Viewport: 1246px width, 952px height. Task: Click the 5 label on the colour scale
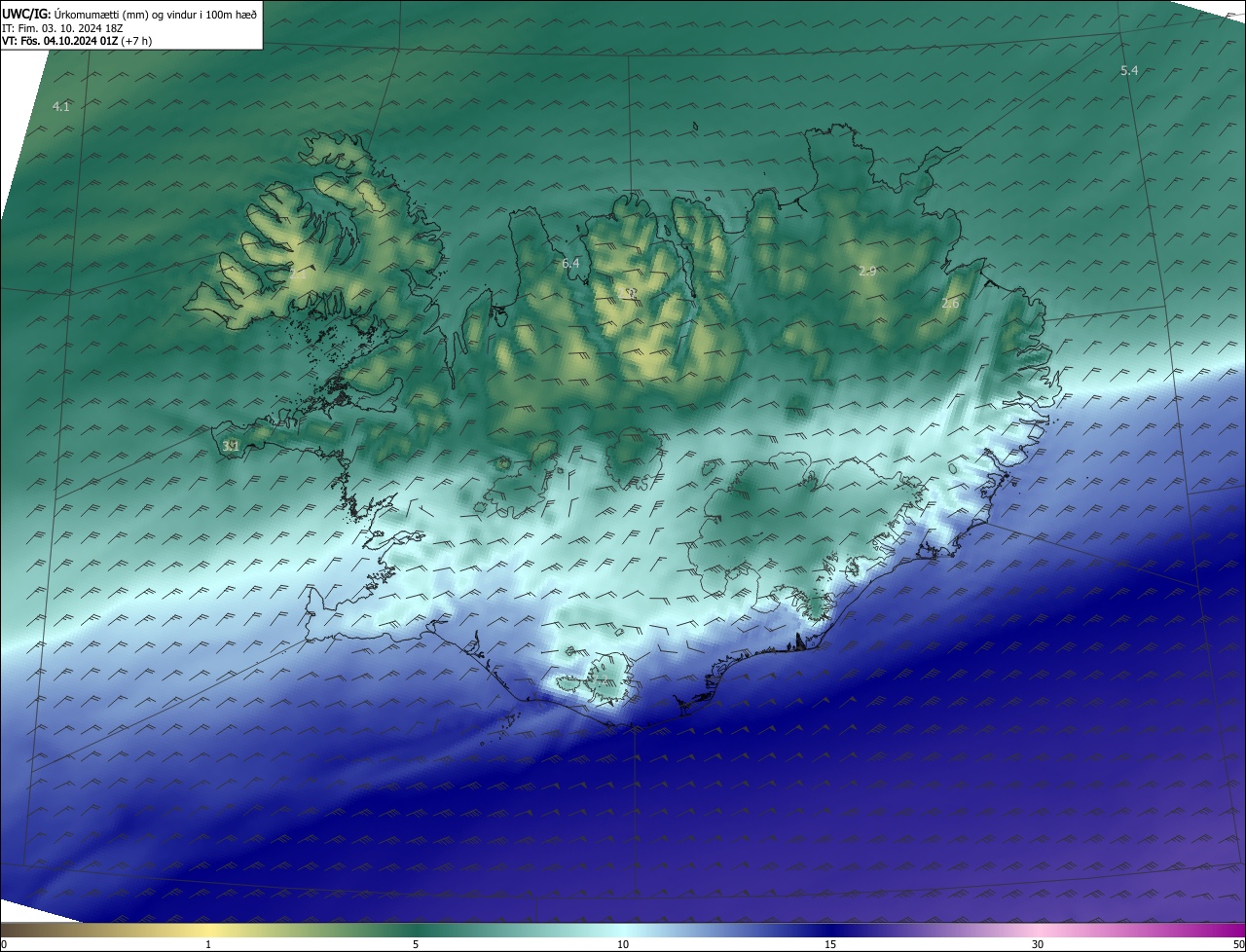tap(416, 944)
